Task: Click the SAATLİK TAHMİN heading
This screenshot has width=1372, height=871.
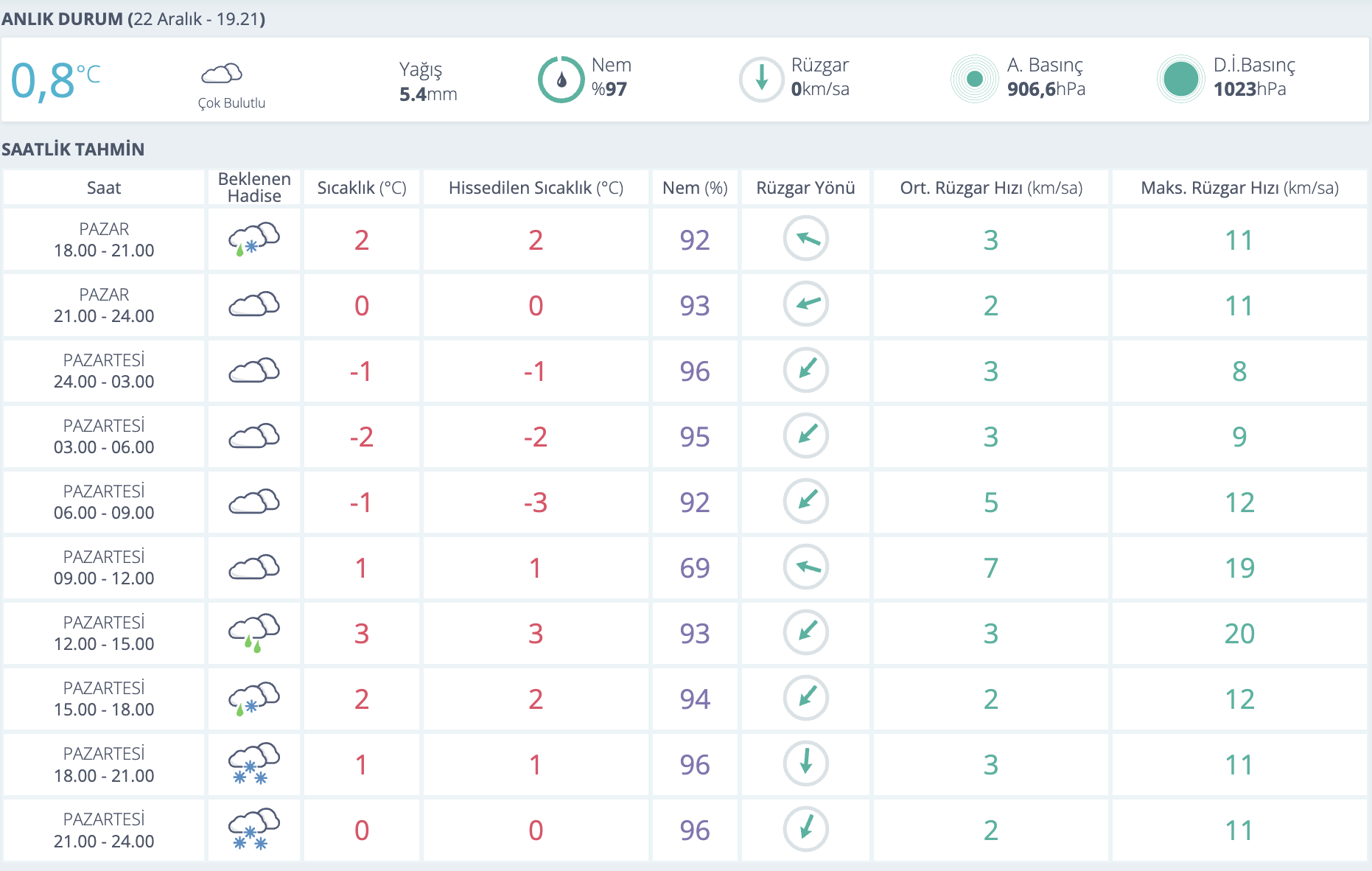Action: click(73, 150)
